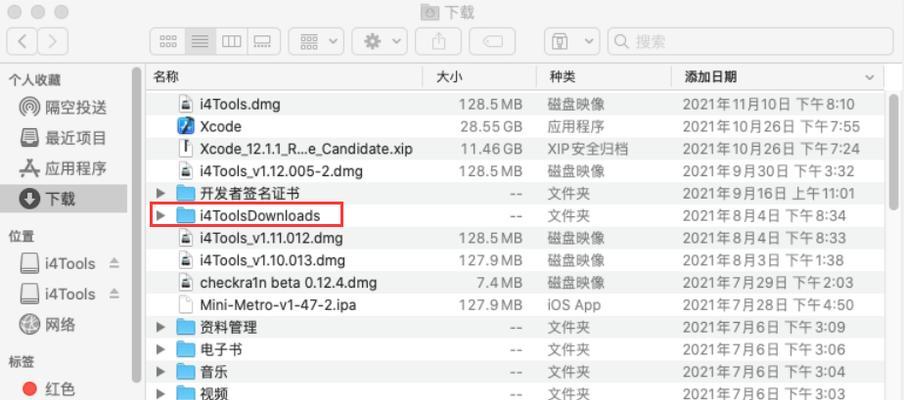Expand the 音乐 folder
Screen dimensions: 904x400
pos(161,372)
